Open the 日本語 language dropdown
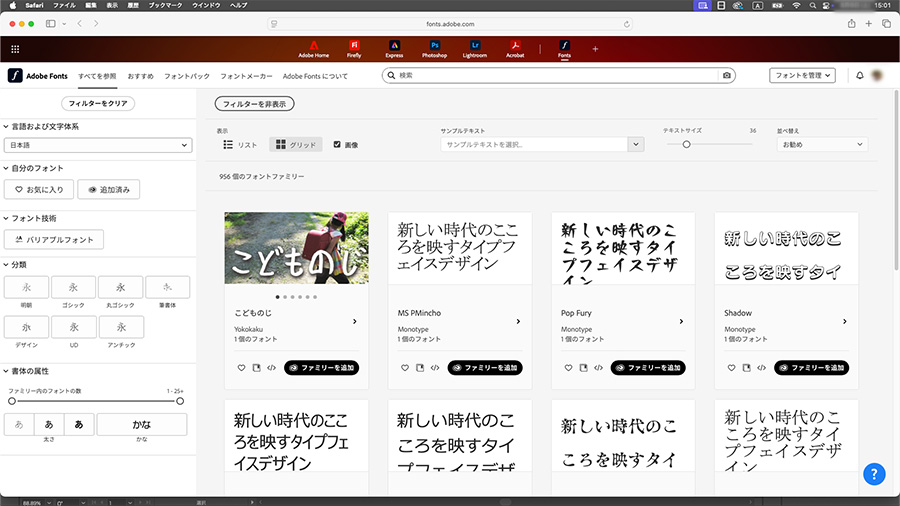The image size is (900, 506). click(x=98, y=145)
